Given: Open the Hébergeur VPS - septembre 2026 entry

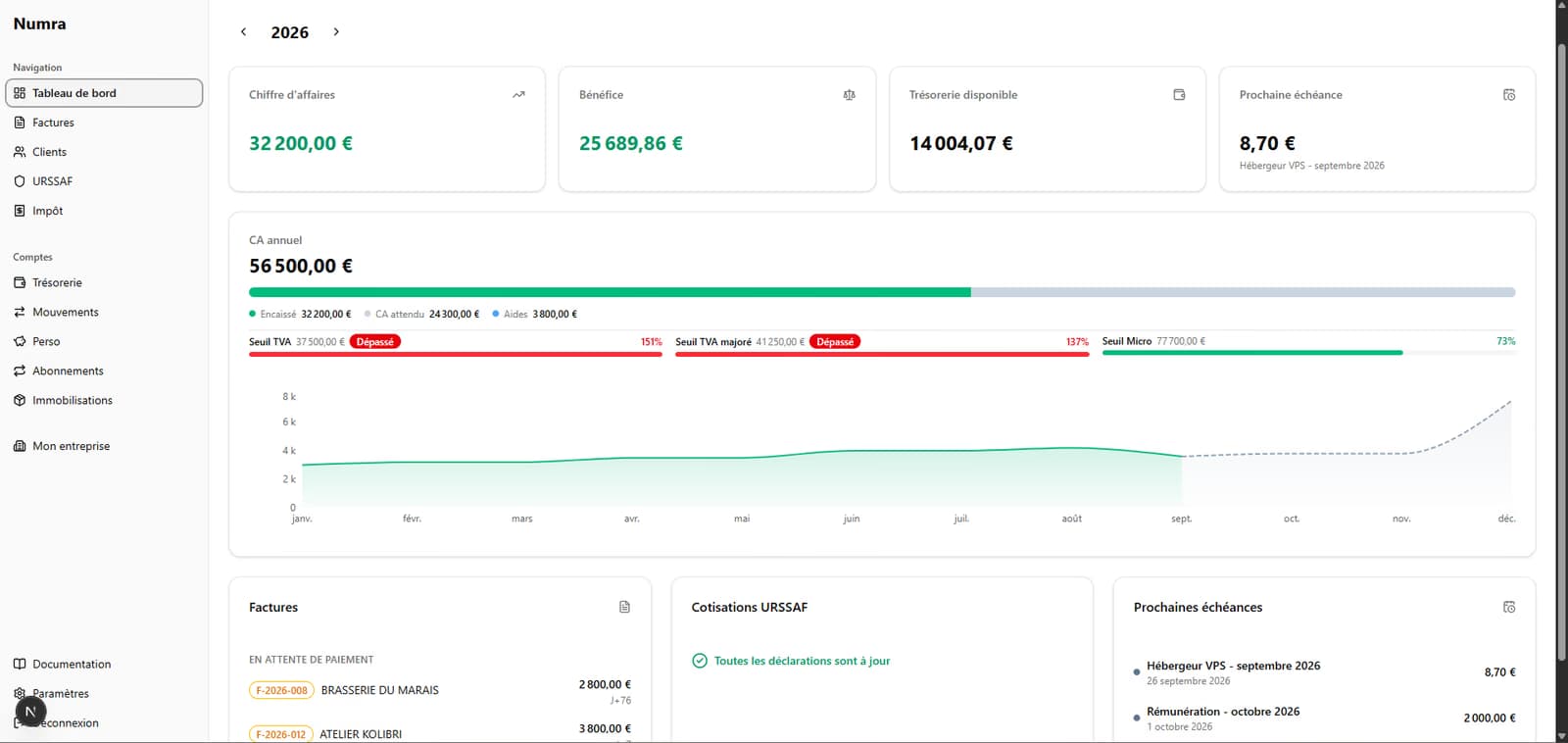Looking at the screenshot, I should tap(1325, 672).
